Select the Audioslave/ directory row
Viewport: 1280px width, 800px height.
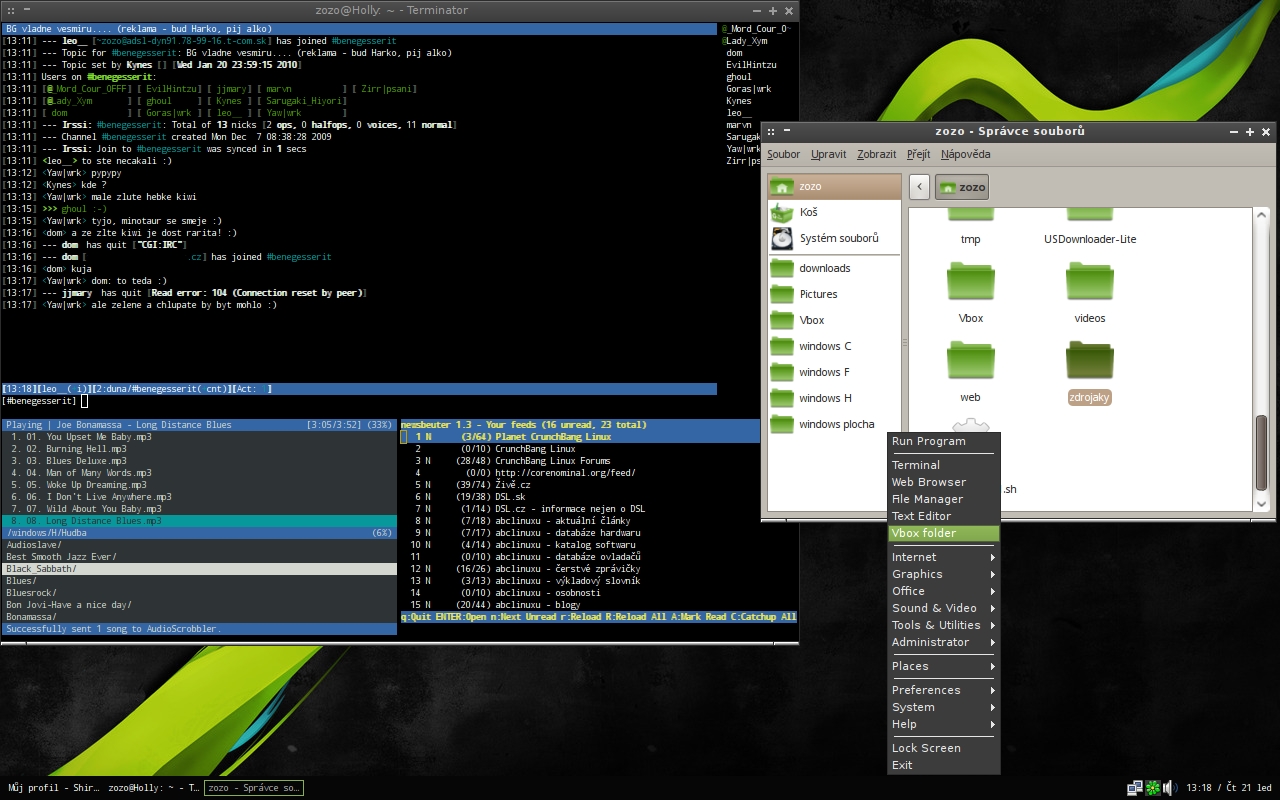click(199, 545)
